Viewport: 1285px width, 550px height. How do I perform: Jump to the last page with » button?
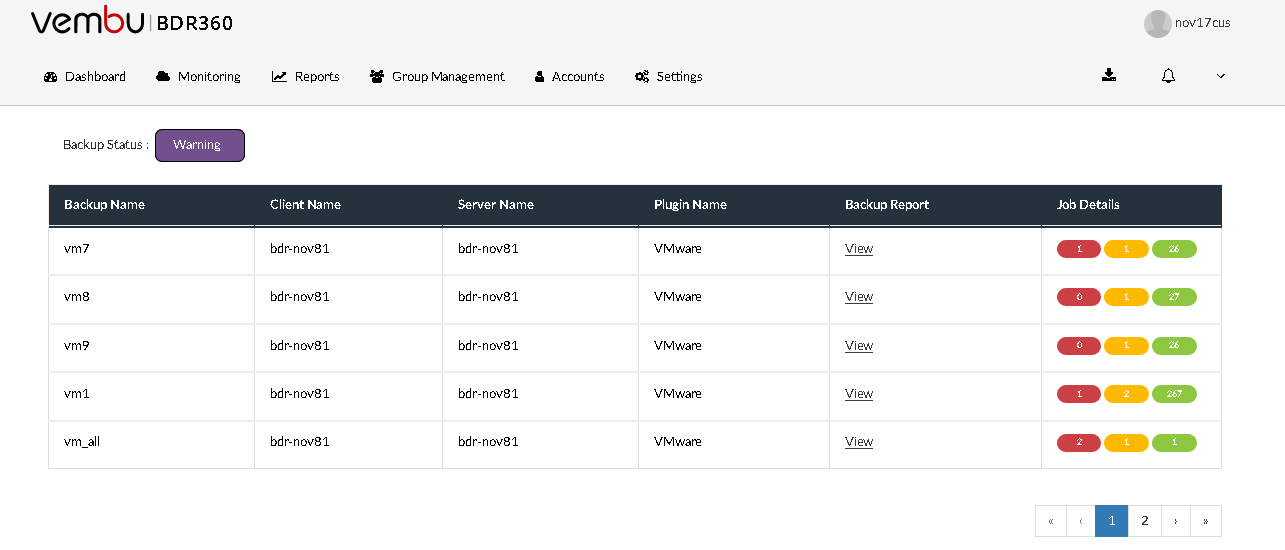[1206, 521]
